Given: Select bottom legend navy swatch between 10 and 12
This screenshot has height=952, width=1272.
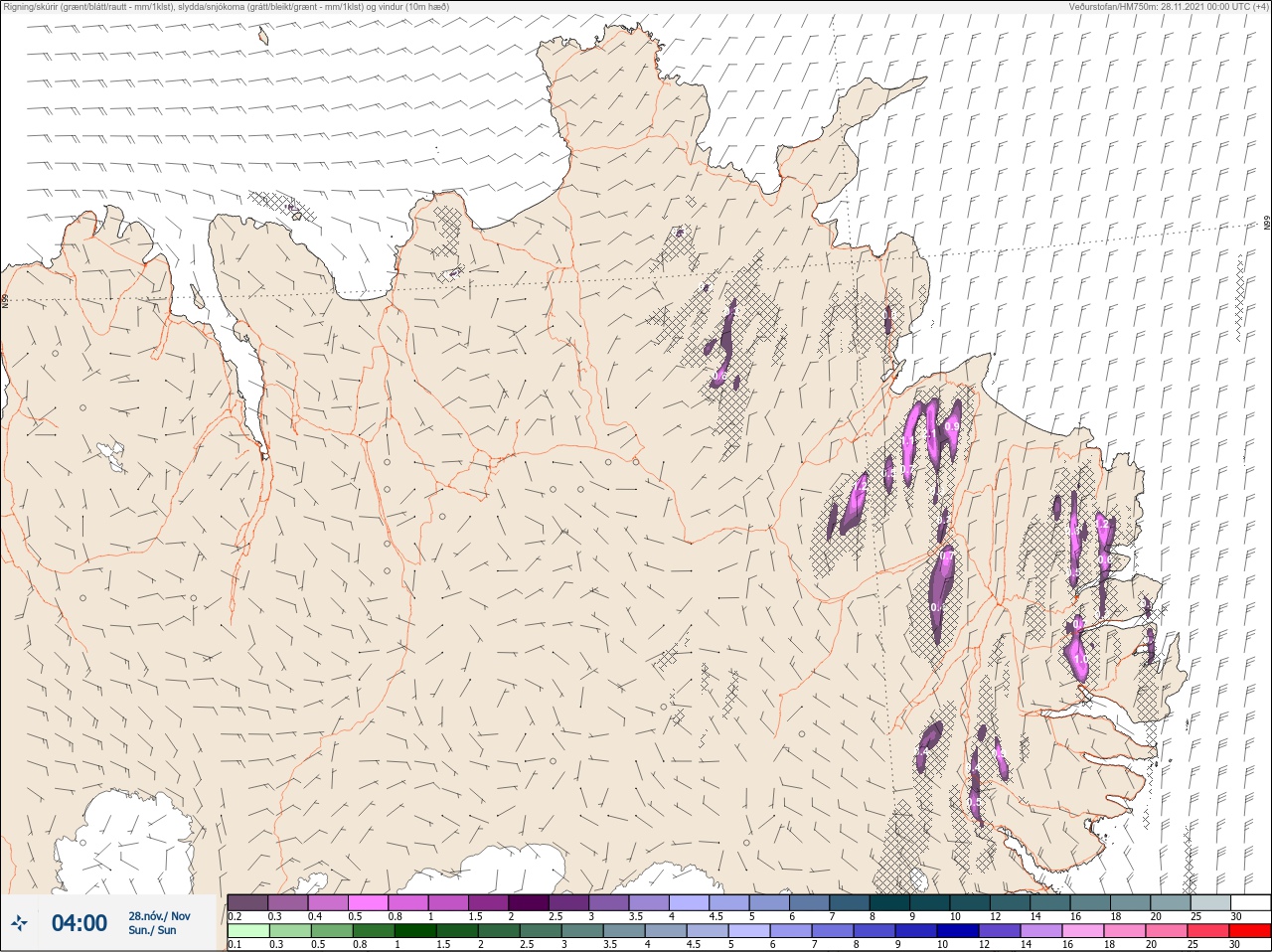Looking at the screenshot, I should point(958,931).
